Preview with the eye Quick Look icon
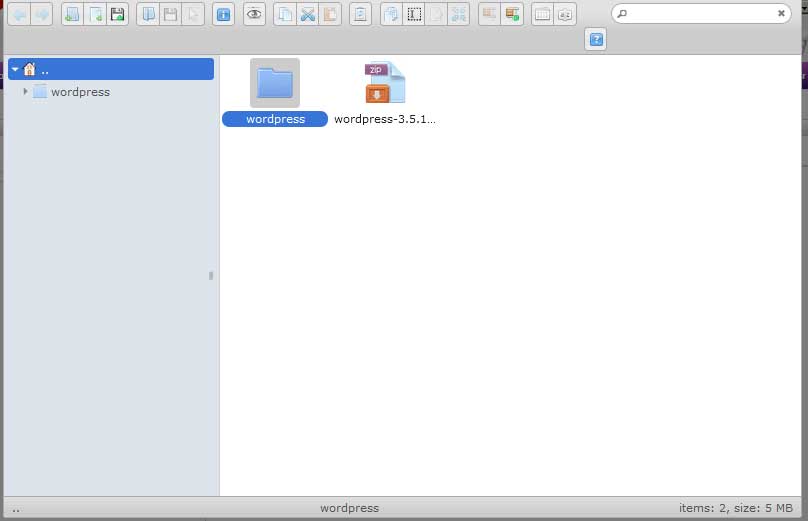 pos(254,14)
